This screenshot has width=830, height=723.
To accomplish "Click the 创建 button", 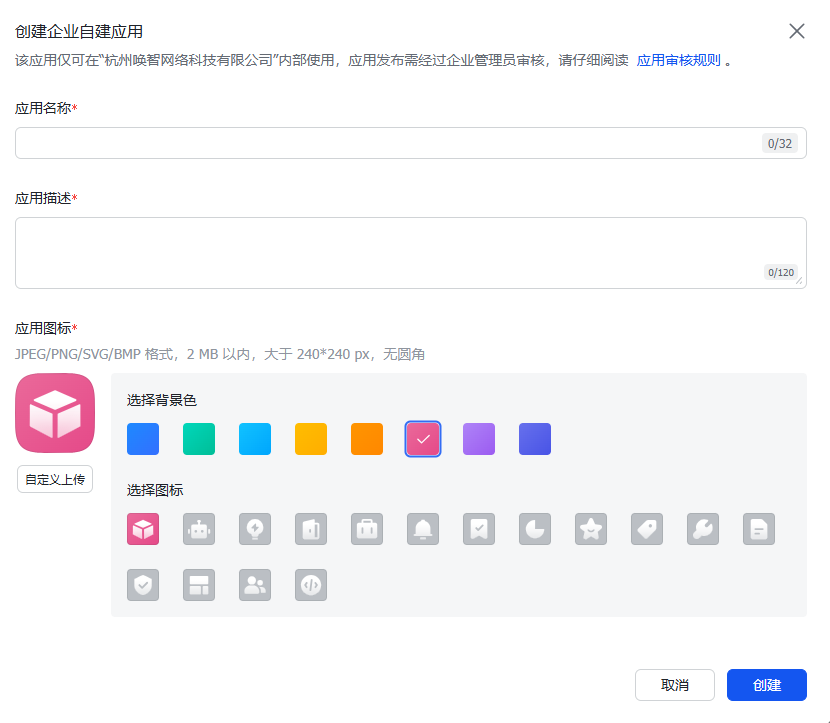I will [766, 685].
